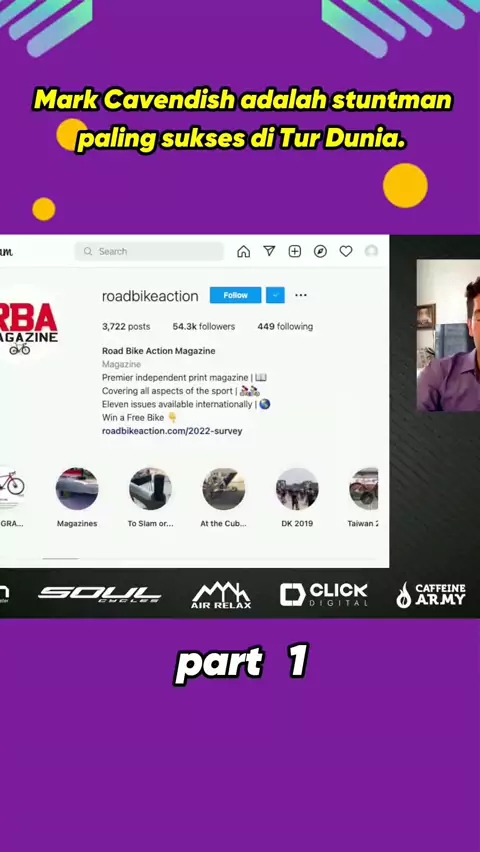The image size is (480, 852).
Task: Click the webcam video of the presenter
Action: pyautogui.click(x=448, y=335)
